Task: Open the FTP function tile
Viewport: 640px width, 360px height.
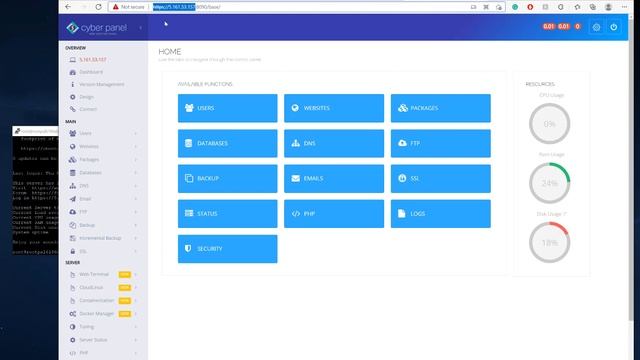Action: coord(440,143)
